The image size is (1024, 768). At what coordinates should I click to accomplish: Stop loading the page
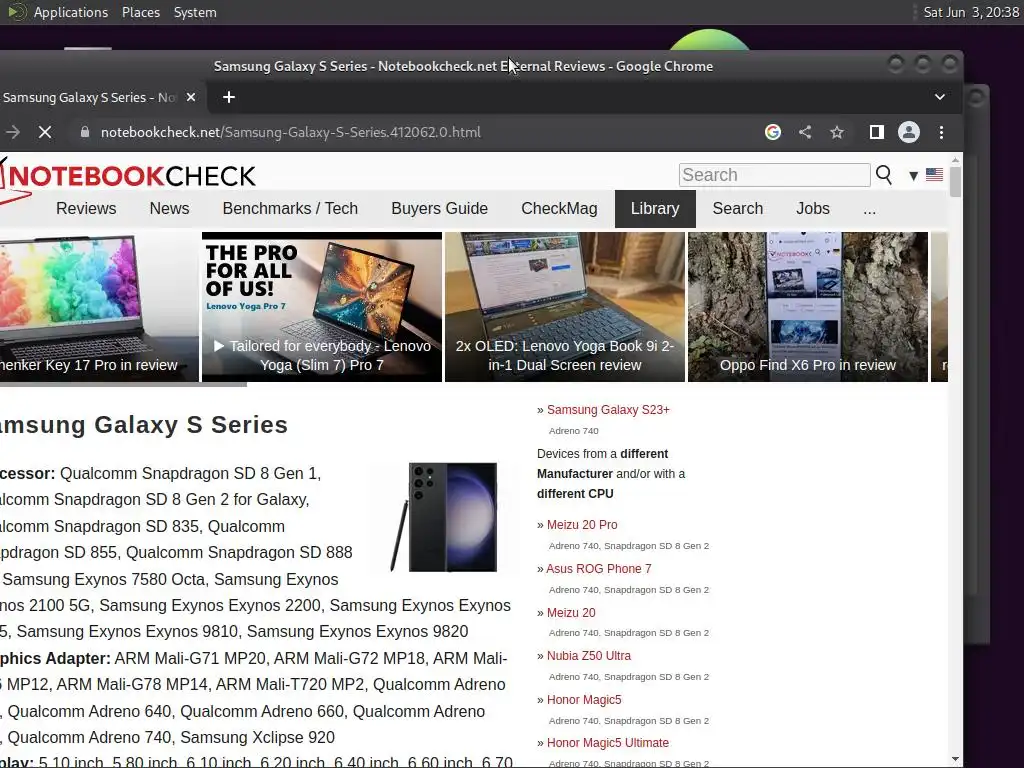coord(45,133)
